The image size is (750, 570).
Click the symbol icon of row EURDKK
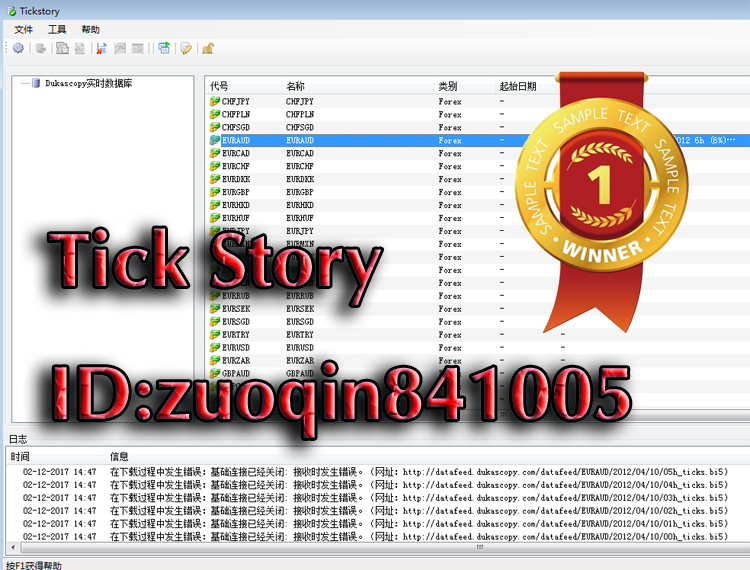pos(215,179)
